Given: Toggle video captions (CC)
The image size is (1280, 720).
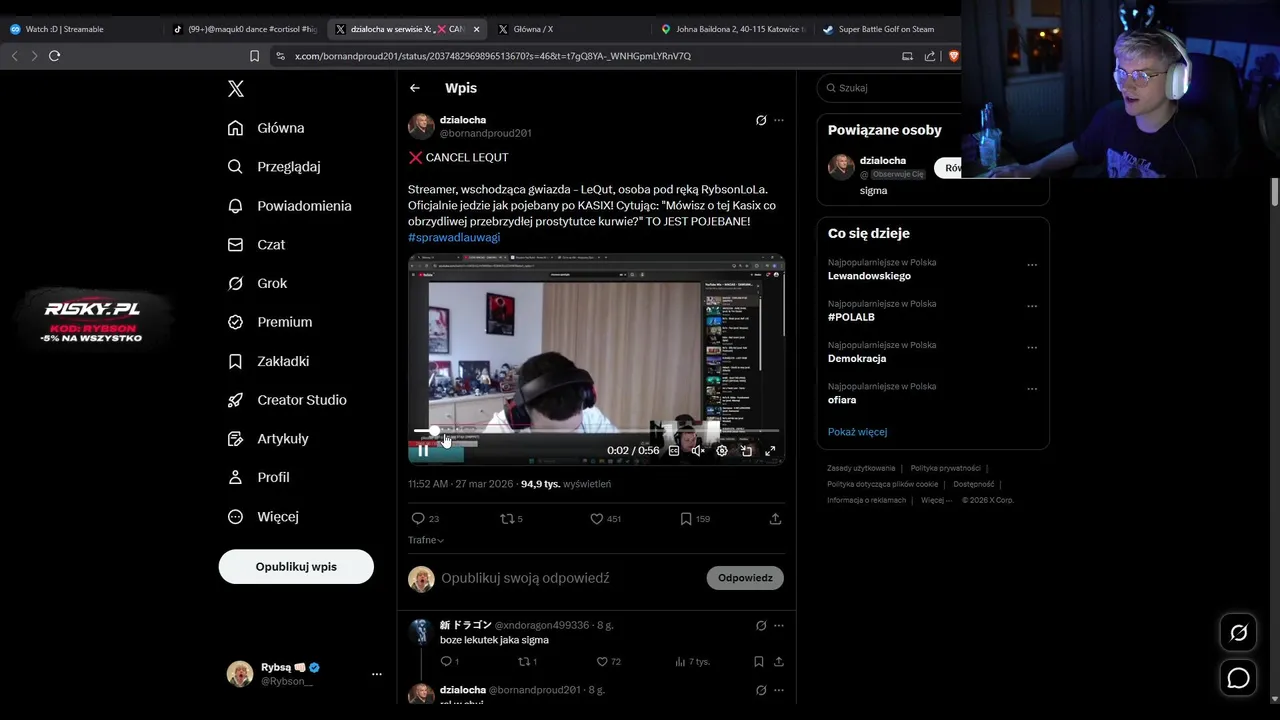Looking at the screenshot, I should 674,451.
